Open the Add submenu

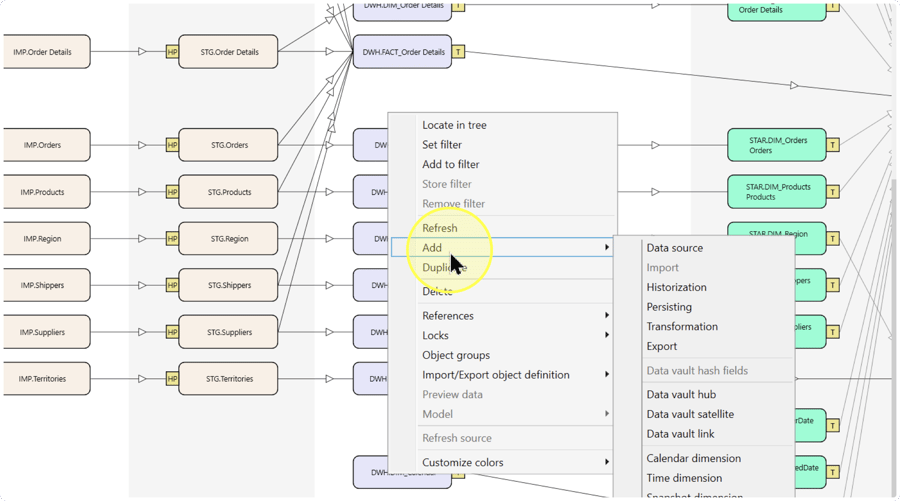coord(502,247)
